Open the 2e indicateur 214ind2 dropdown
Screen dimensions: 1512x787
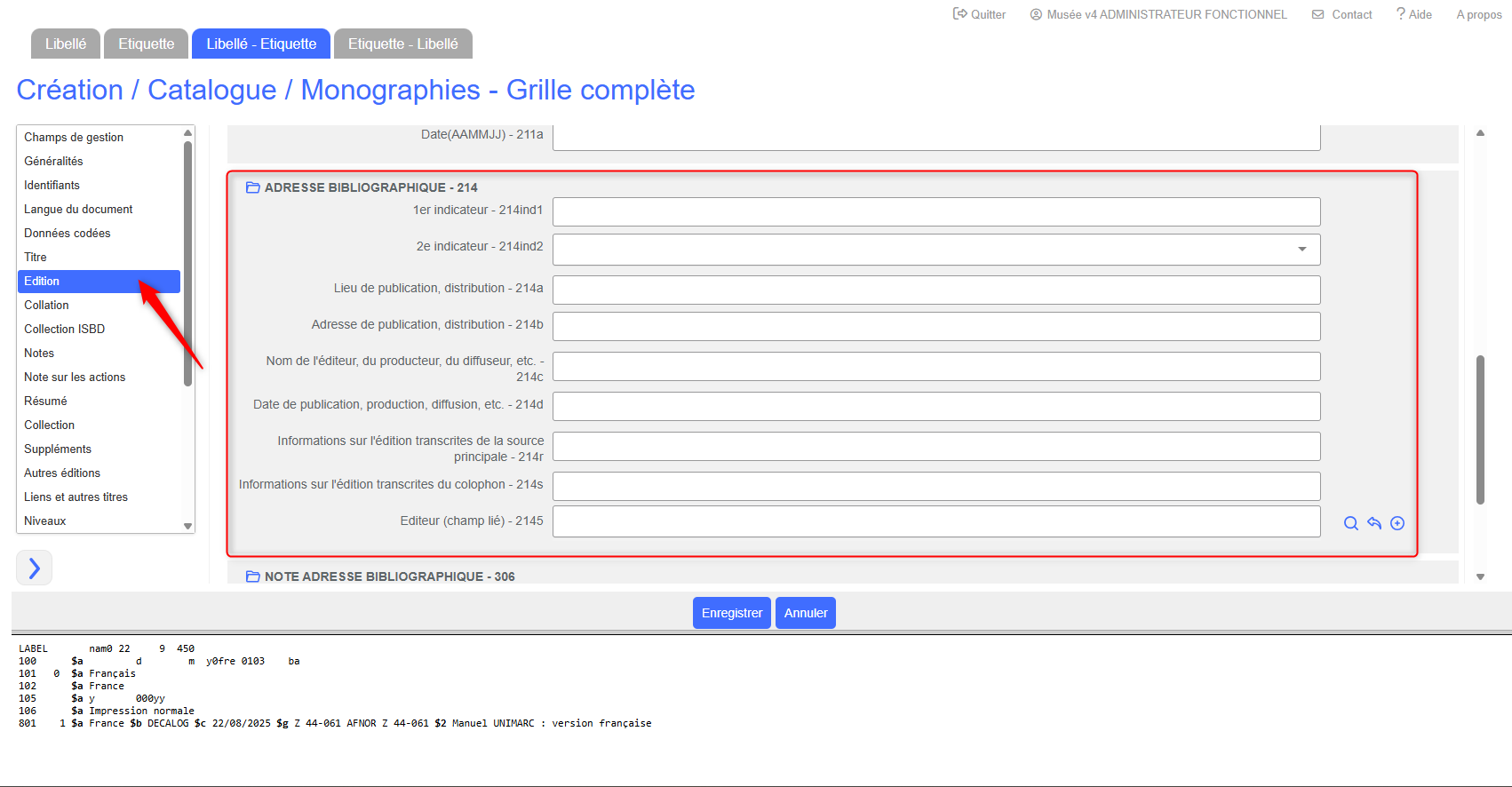click(1301, 250)
